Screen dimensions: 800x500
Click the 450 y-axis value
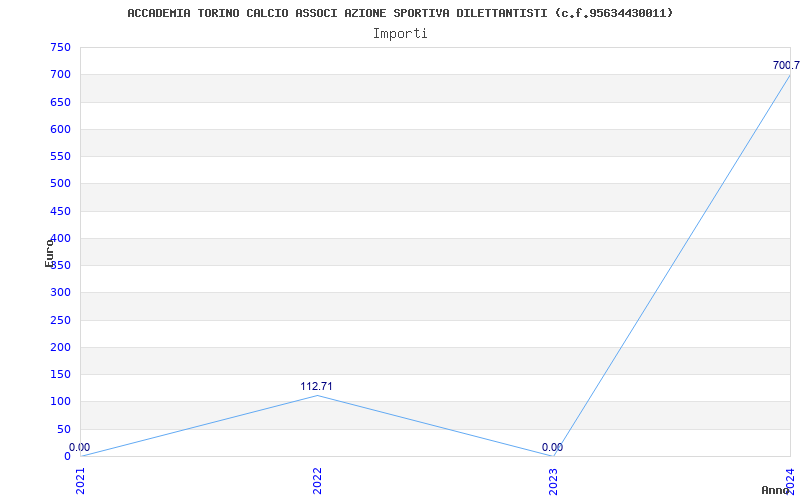60,211
